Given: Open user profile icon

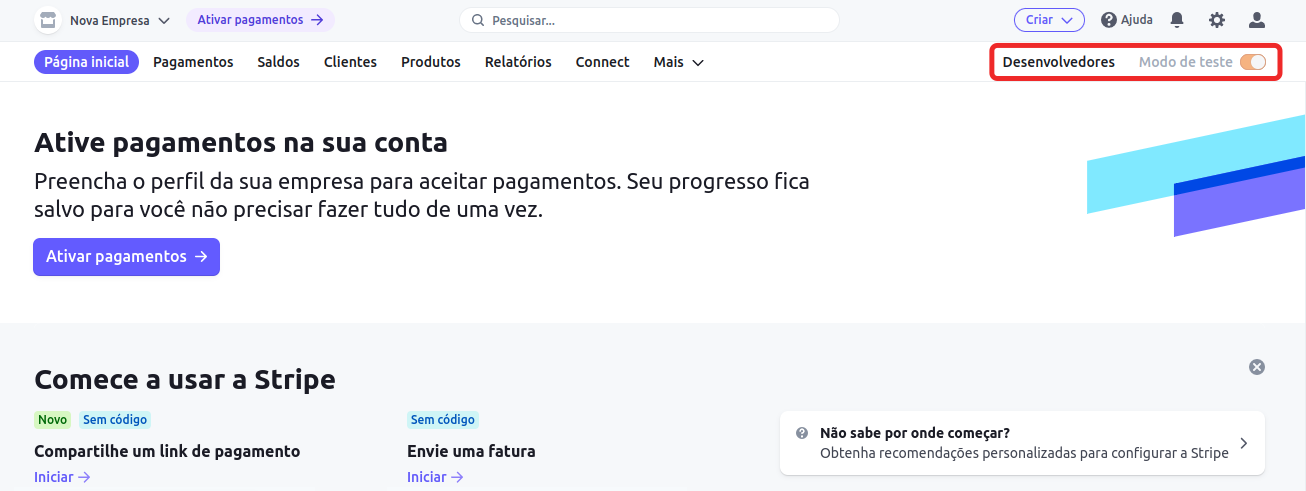Looking at the screenshot, I should pos(1257,20).
